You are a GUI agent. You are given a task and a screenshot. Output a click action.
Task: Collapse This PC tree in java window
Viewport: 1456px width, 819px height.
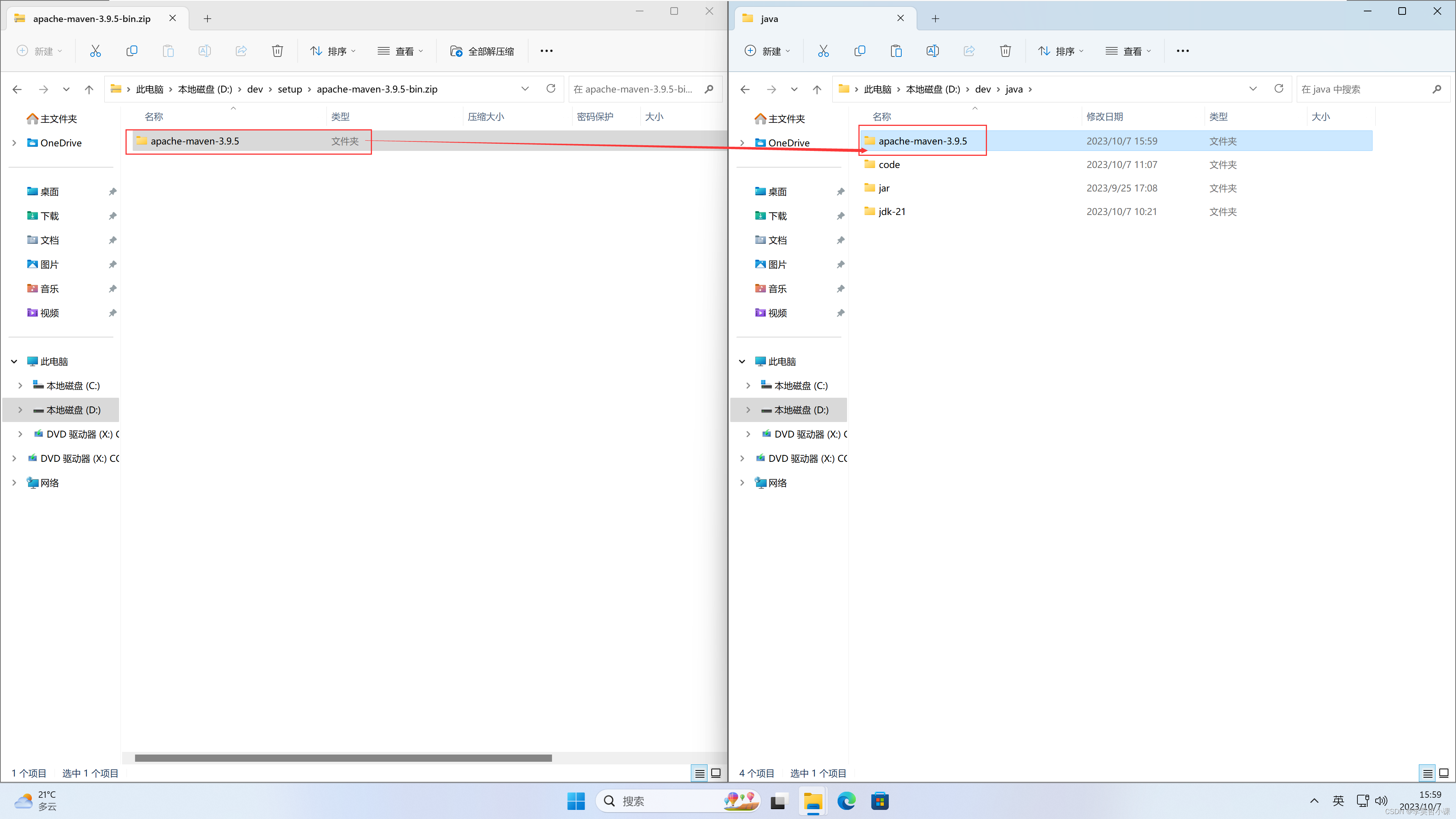742,361
